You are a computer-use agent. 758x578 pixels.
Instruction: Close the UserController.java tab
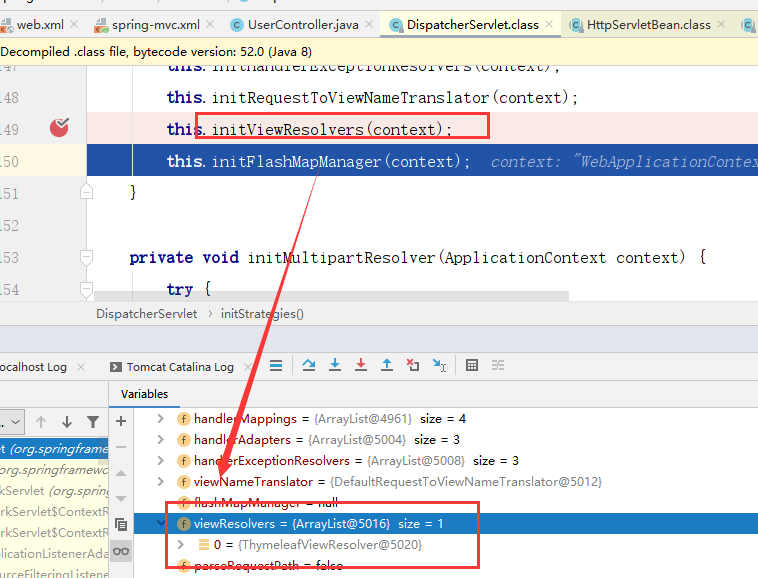(x=369, y=24)
